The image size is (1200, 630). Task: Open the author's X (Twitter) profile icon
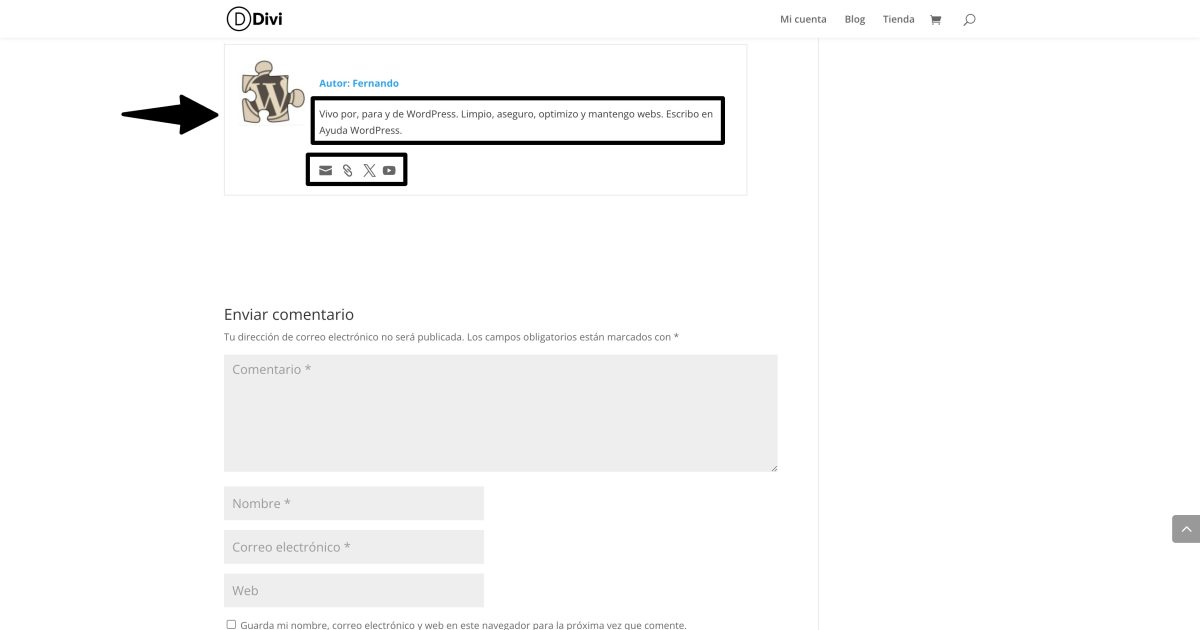(x=369, y=171)
